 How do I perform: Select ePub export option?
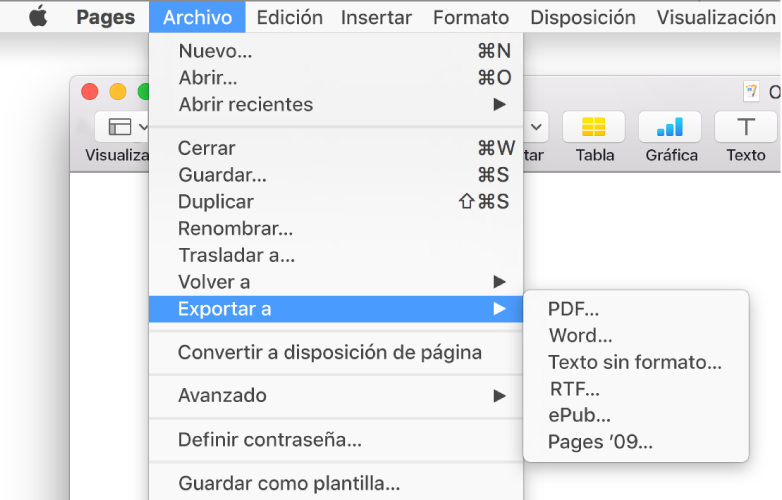click(580, 415)
